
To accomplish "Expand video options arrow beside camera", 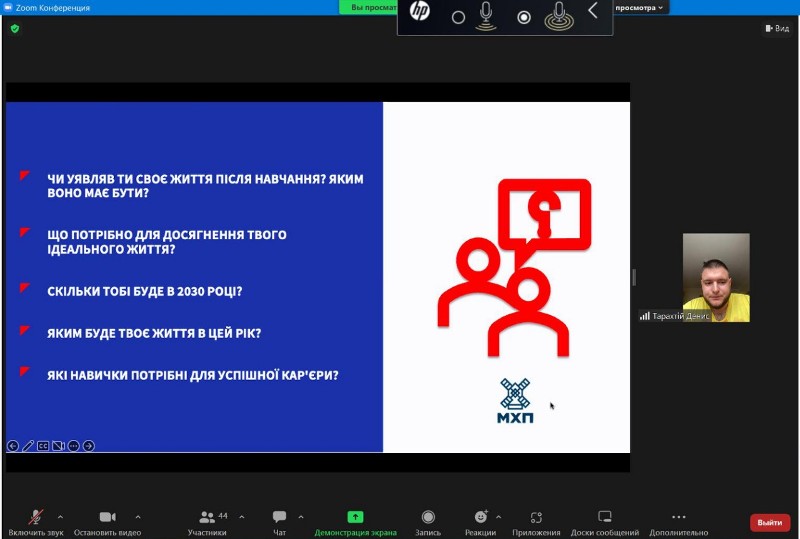I will [138, 517].
